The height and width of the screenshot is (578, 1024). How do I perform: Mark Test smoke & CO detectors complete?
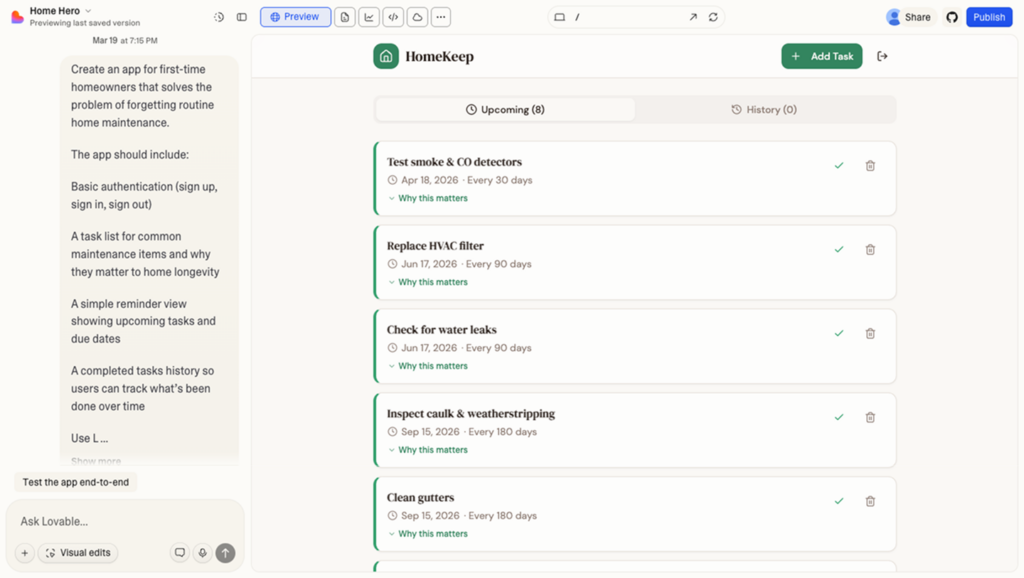point(839,166)
